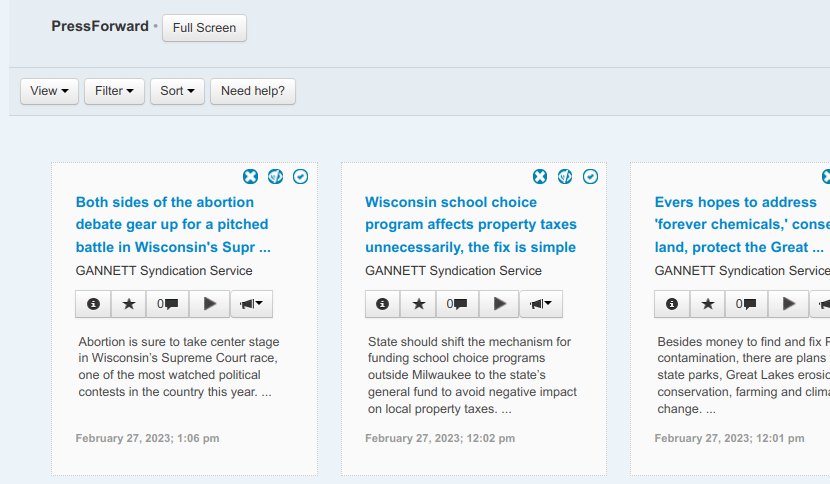830x484 pixels.
Task: Open megaphone dropdown on abortion debate card
Action: click(251, 304)
